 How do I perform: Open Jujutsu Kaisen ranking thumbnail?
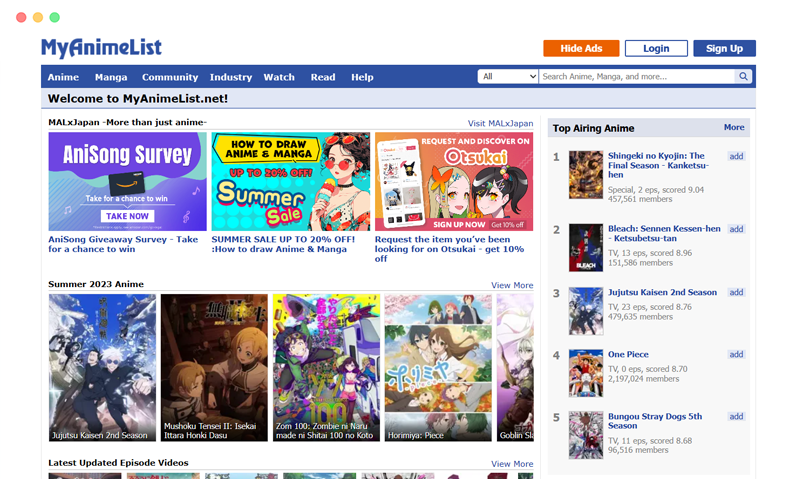point(586,311)
